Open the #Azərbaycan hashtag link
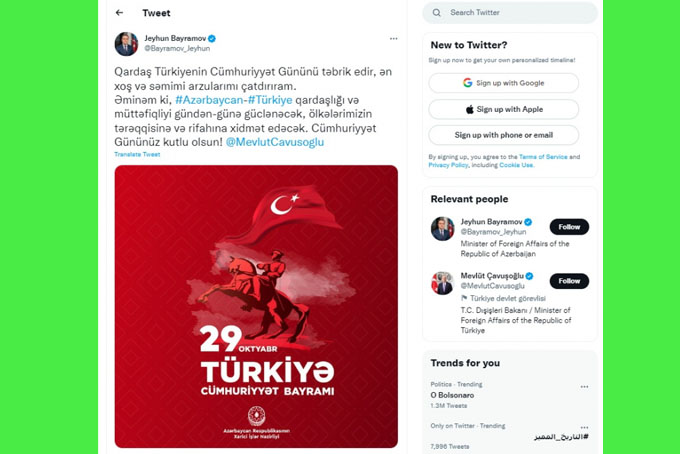 pyautogui.click(x=209, y=100)
